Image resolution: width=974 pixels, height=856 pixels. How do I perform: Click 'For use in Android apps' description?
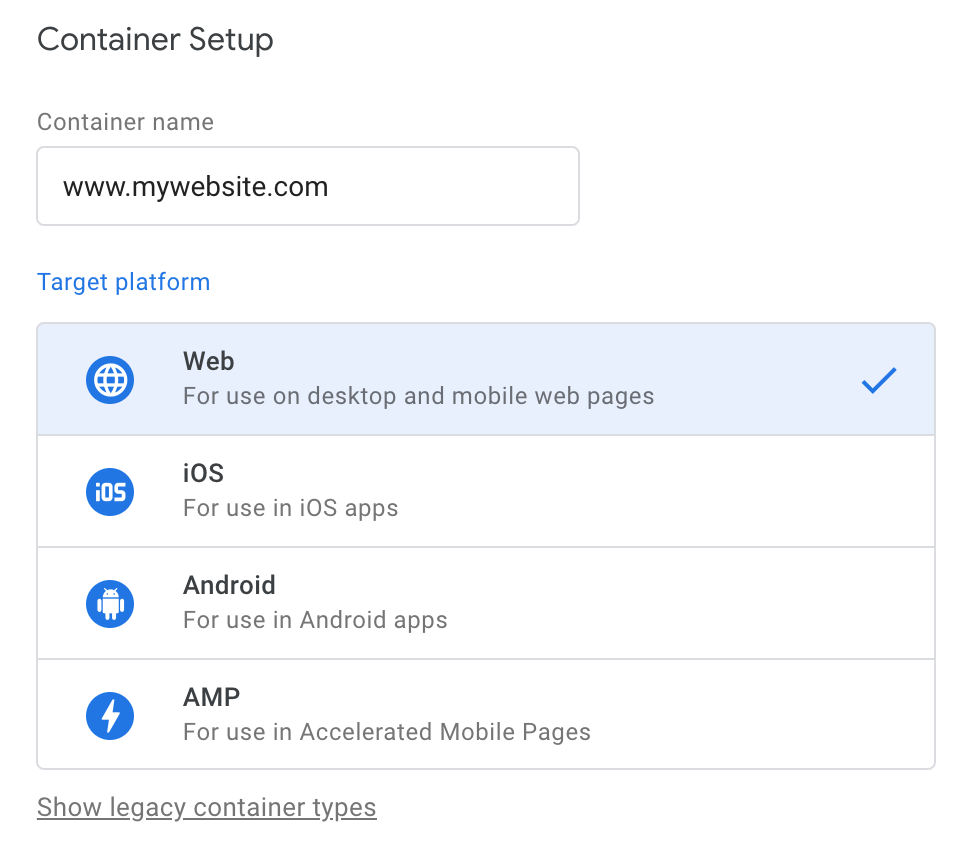pyautogui.click(x=316, y=620)
